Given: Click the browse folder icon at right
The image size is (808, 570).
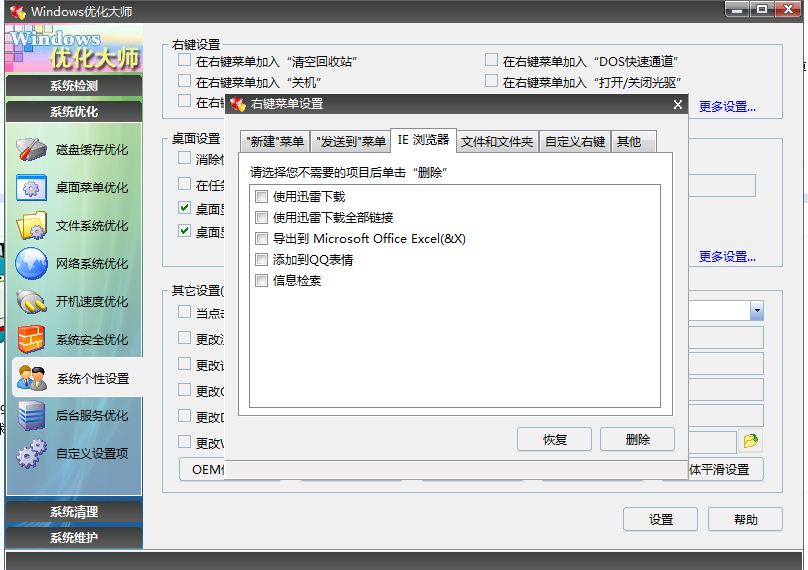Looking at the screenshot, I should pos(751,441).
